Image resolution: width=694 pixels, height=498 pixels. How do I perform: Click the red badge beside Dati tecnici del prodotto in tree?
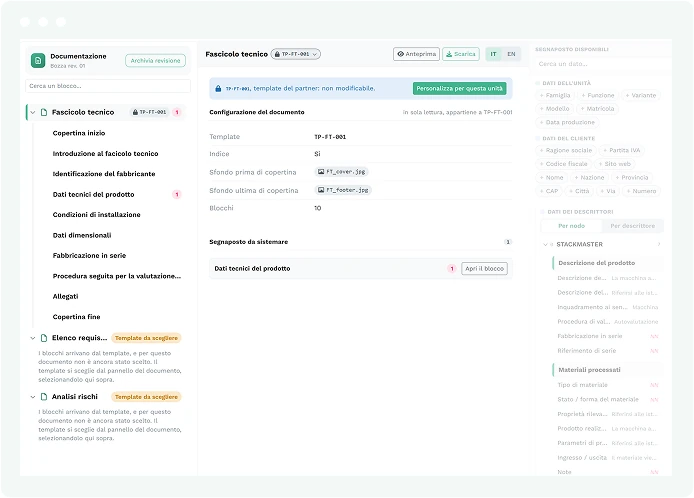tap(177, 194)
